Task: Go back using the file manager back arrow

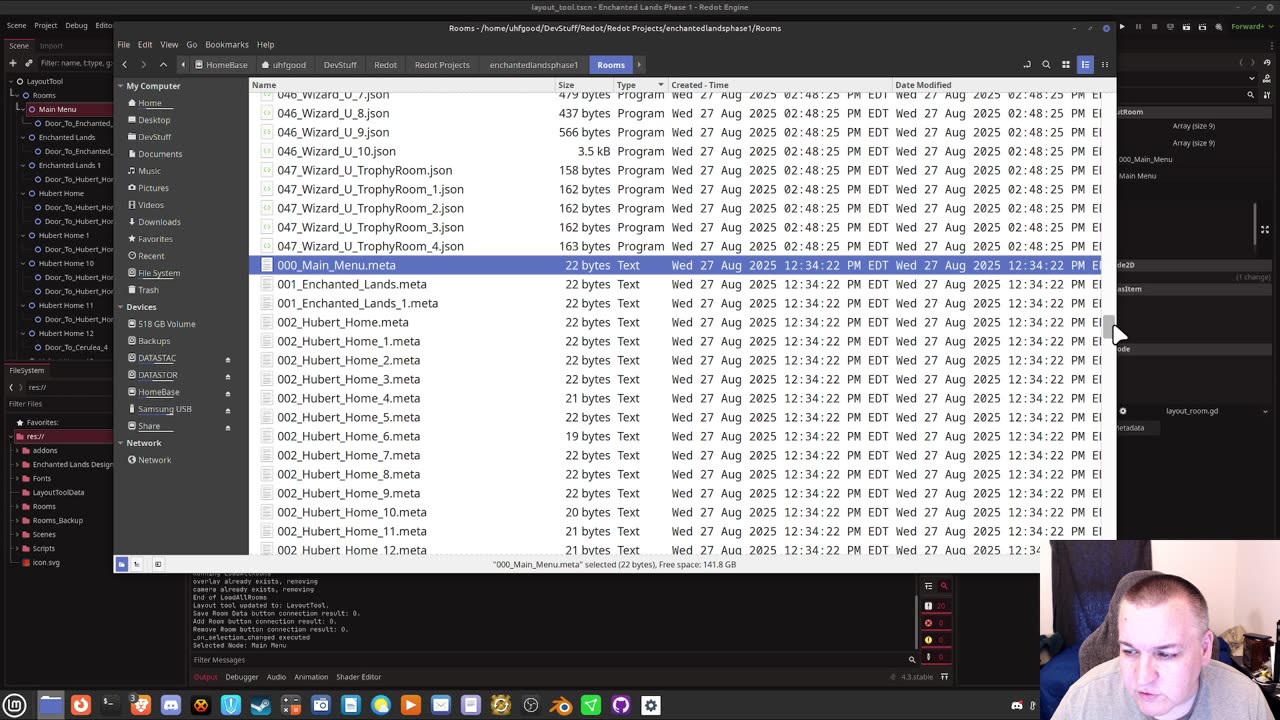Action: [x=124, y=65]
